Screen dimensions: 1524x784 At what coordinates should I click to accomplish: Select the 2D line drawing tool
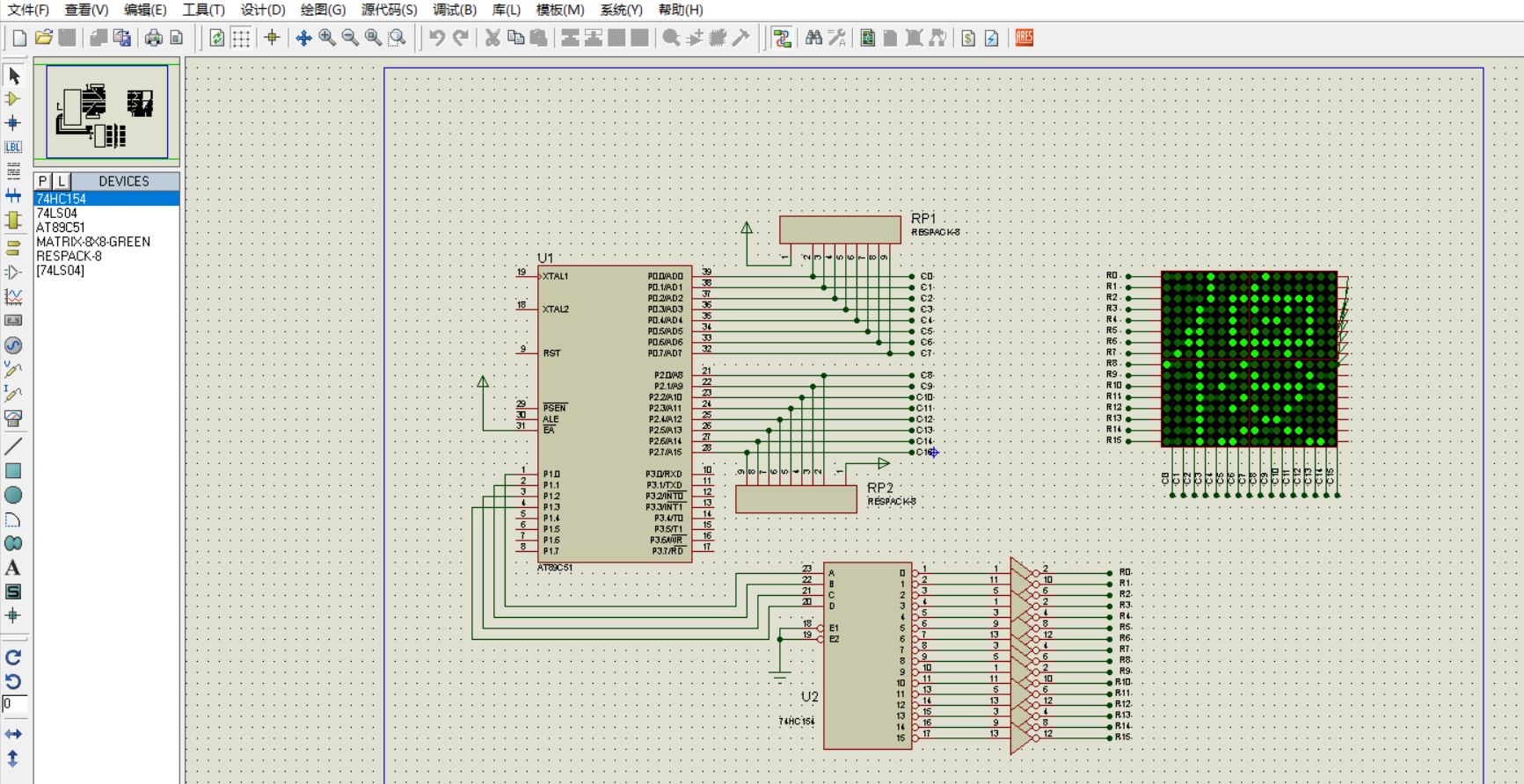coord(13,446)
